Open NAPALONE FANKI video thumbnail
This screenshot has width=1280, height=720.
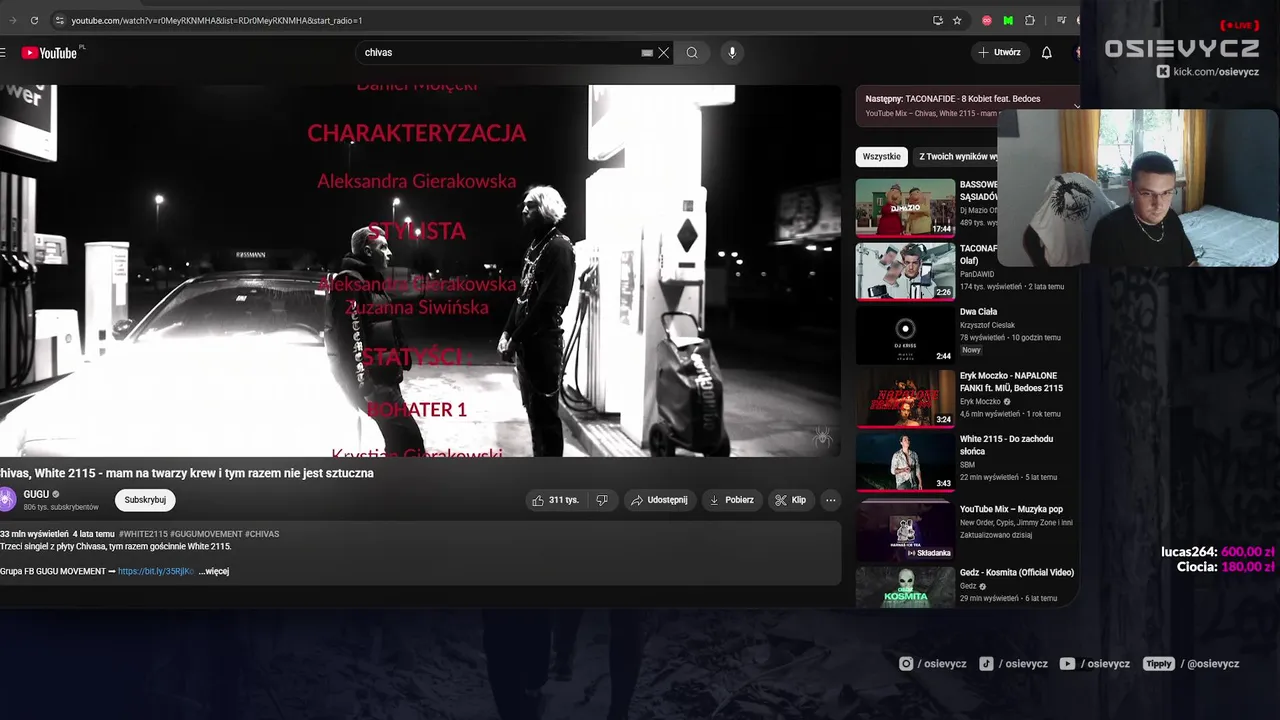point(905,398)
